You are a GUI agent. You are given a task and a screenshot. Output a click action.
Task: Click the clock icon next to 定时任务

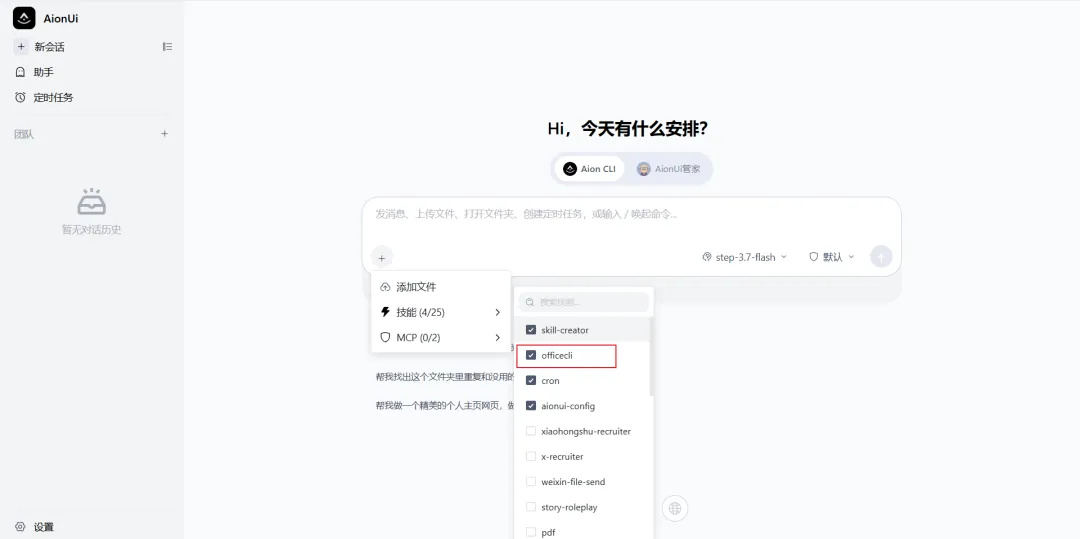21,98
